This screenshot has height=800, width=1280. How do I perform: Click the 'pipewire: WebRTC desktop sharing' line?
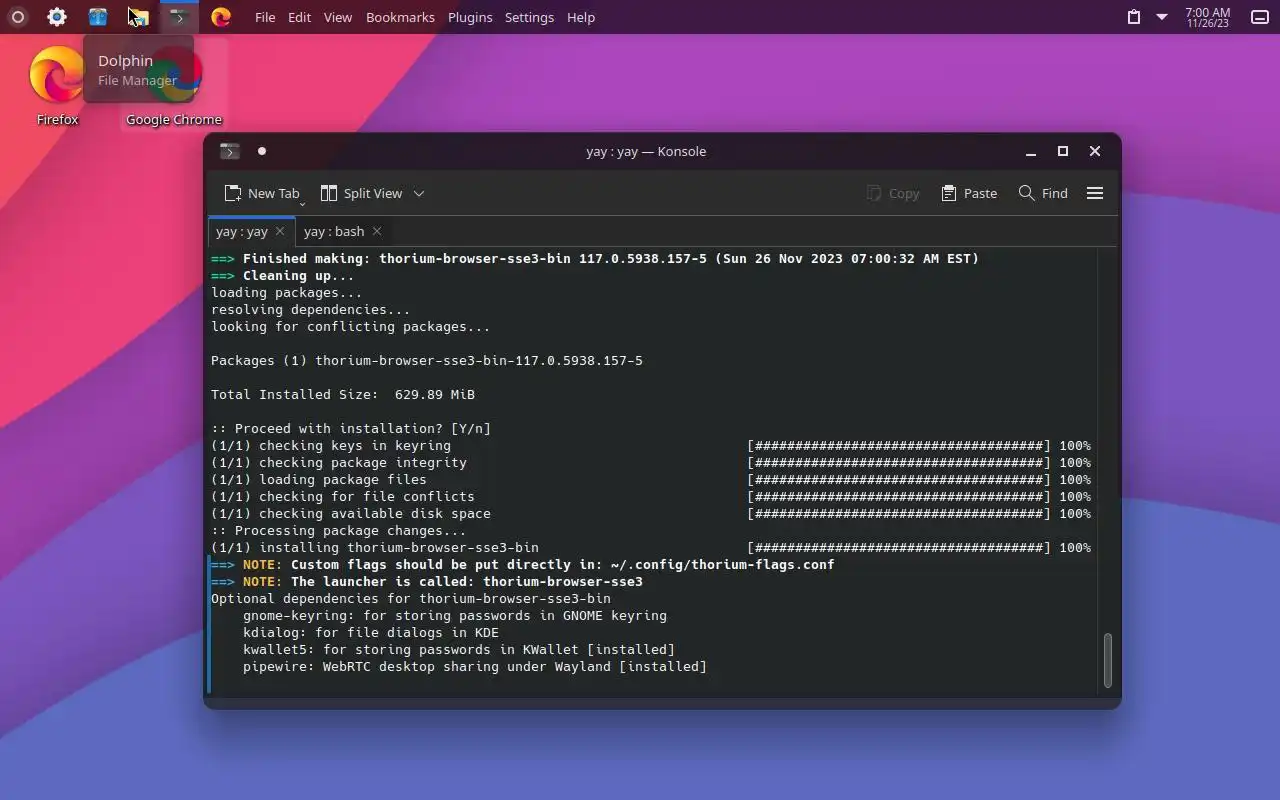coord(475,667)
